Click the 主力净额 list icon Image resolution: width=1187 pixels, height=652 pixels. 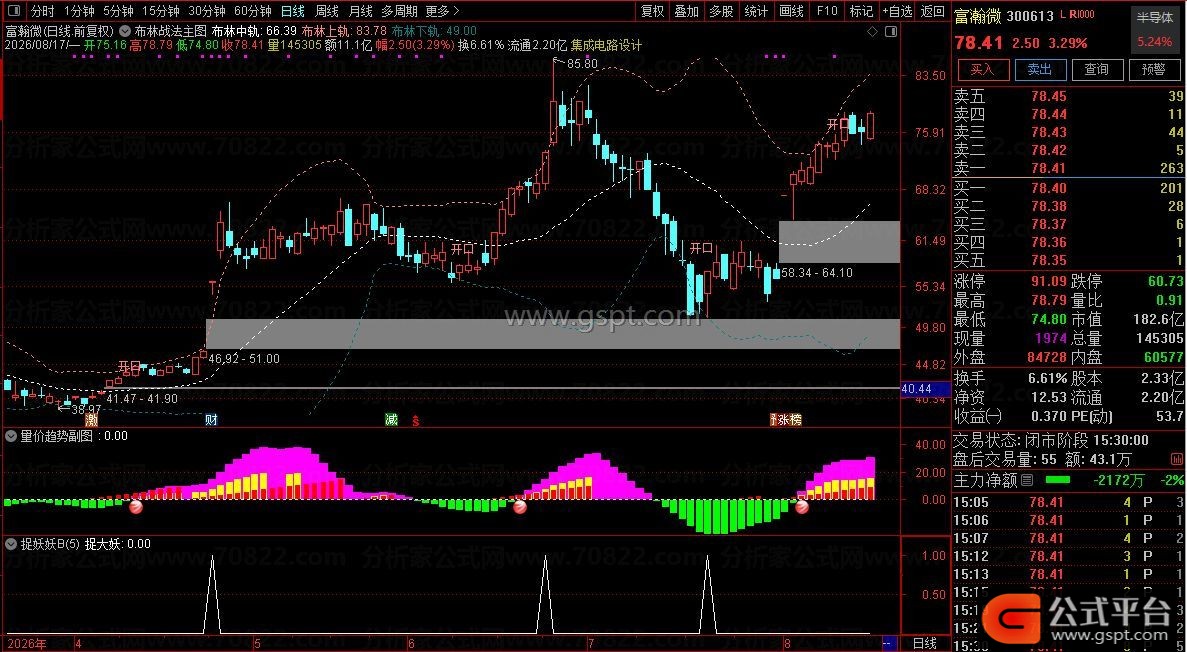tap(1027, 480)
